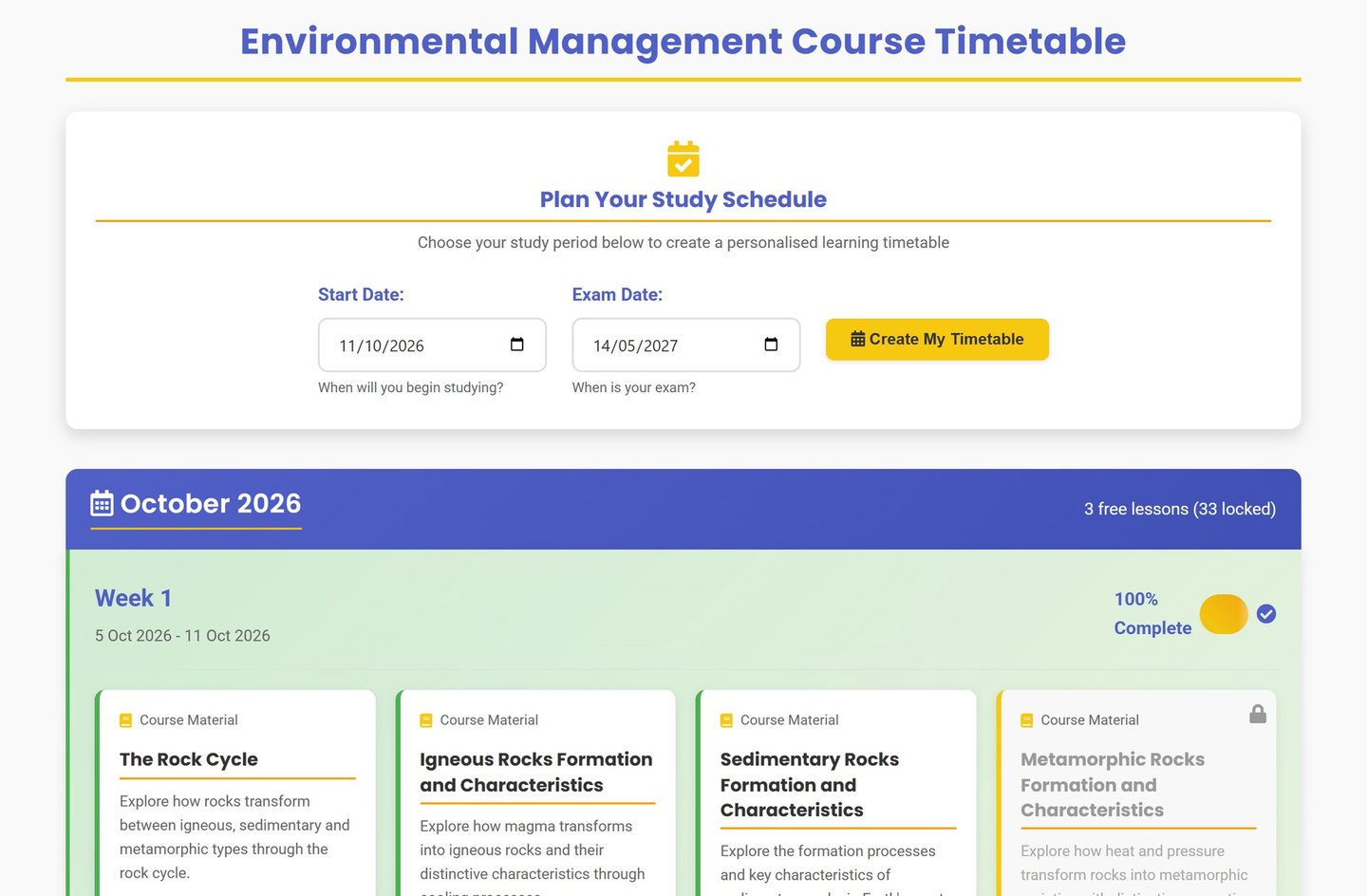Click the 'Plan Your Study Schedule' heading
The image size is (1367, 896).
coord(683,199)
